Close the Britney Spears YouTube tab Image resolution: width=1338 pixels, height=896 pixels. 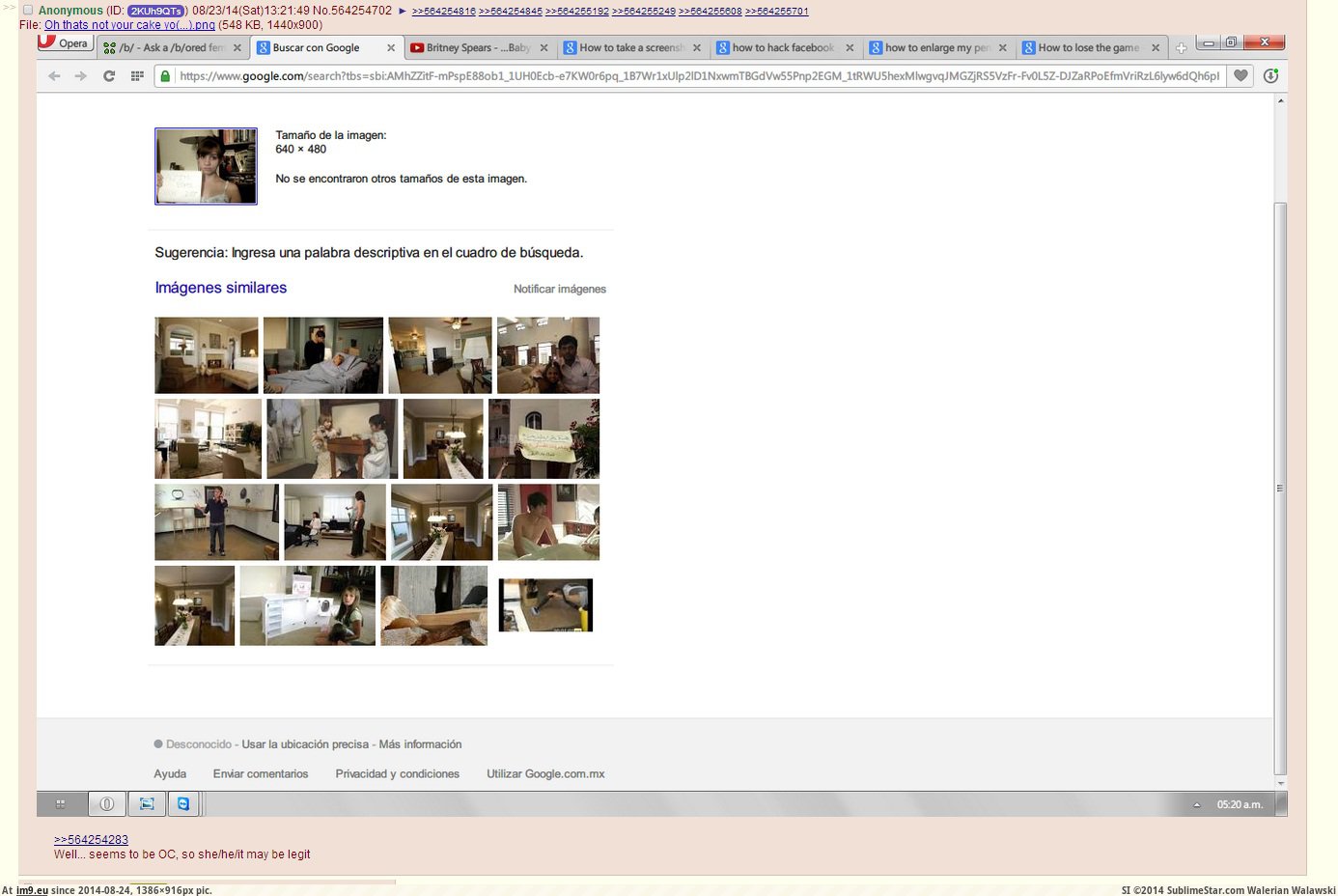pyautogui.click(x=544, y=47)
